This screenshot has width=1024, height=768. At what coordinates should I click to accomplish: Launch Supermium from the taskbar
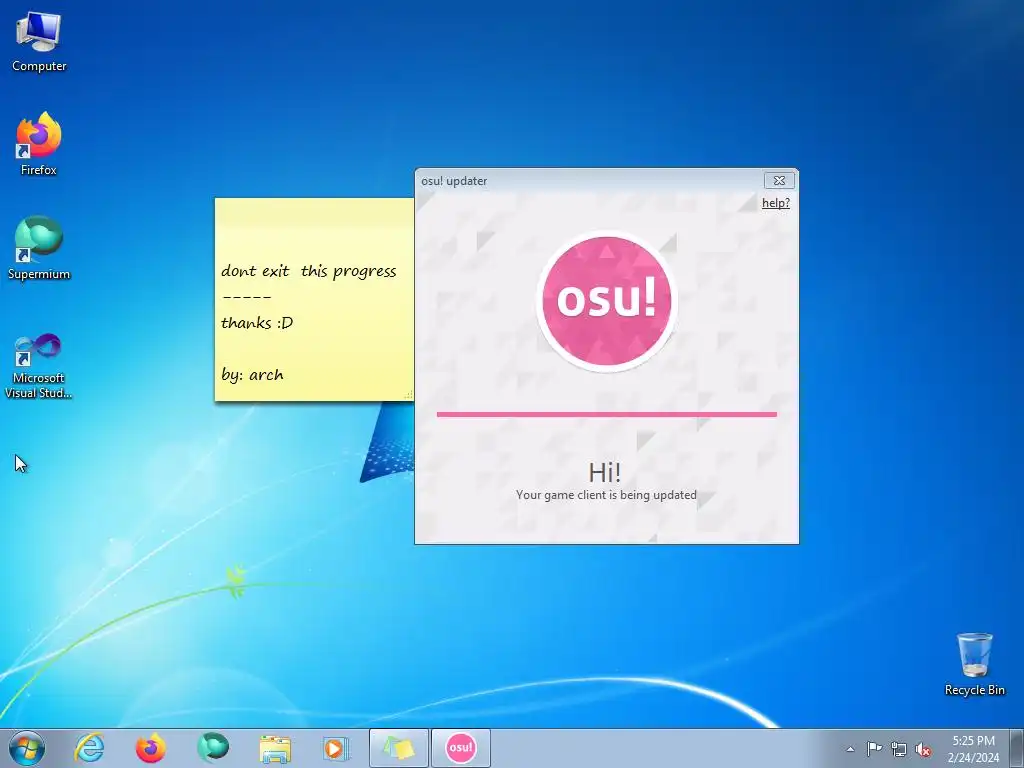point(212,748)
